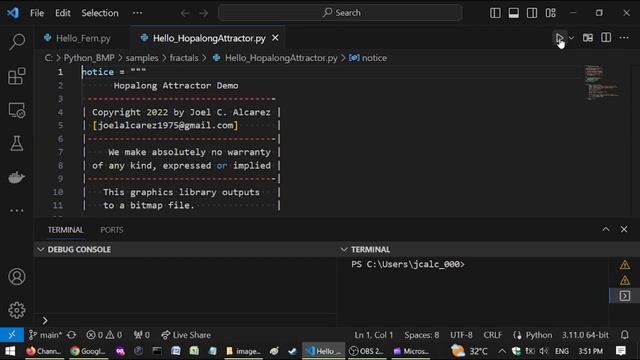This screenshot has width=640, height=360.
Task: Open the notifications bell
Action: click(x=624, y=335)
